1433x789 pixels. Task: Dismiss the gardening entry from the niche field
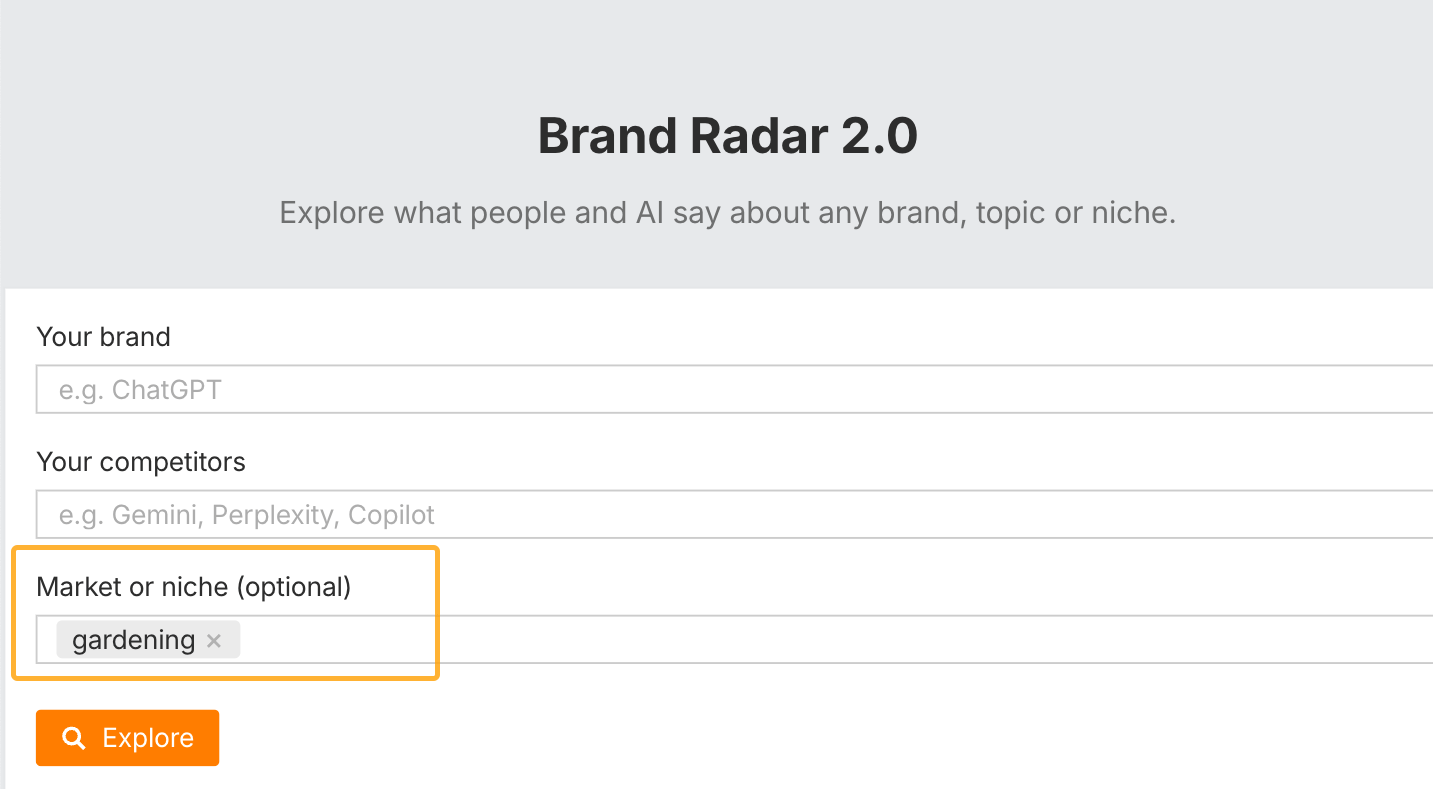click(214, 640)
